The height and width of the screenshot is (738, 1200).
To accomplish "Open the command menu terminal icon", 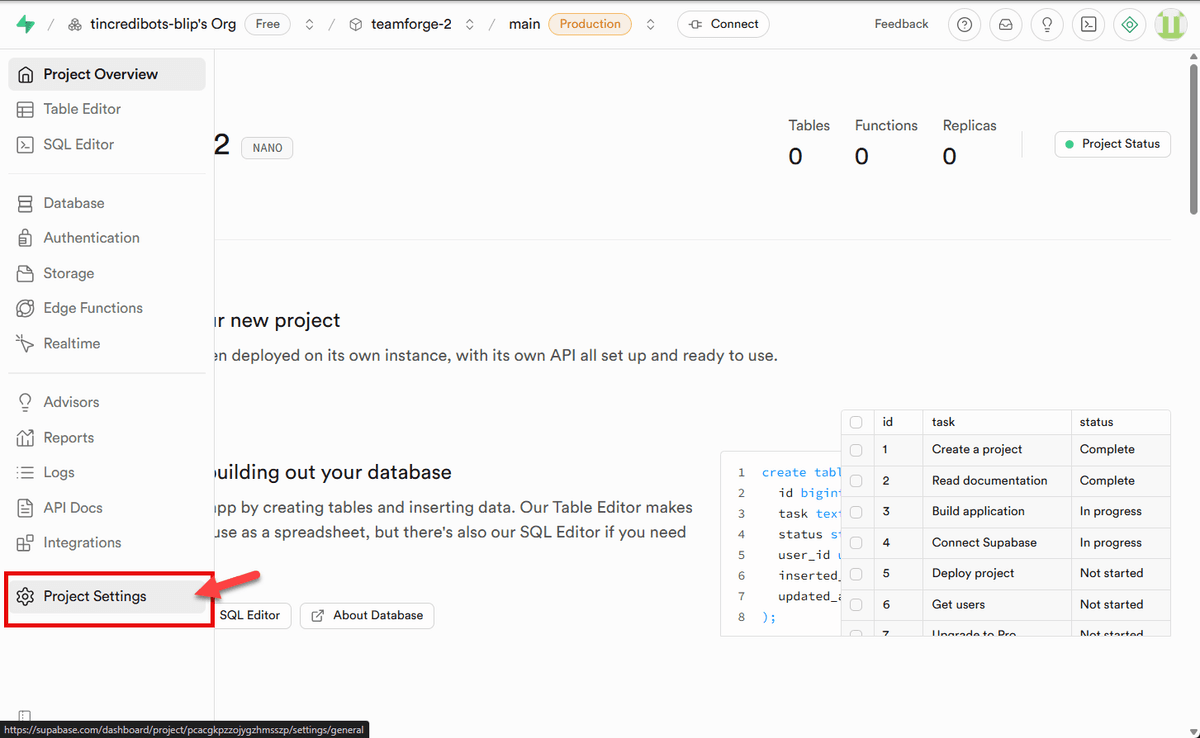I will tap(1088, 24).
